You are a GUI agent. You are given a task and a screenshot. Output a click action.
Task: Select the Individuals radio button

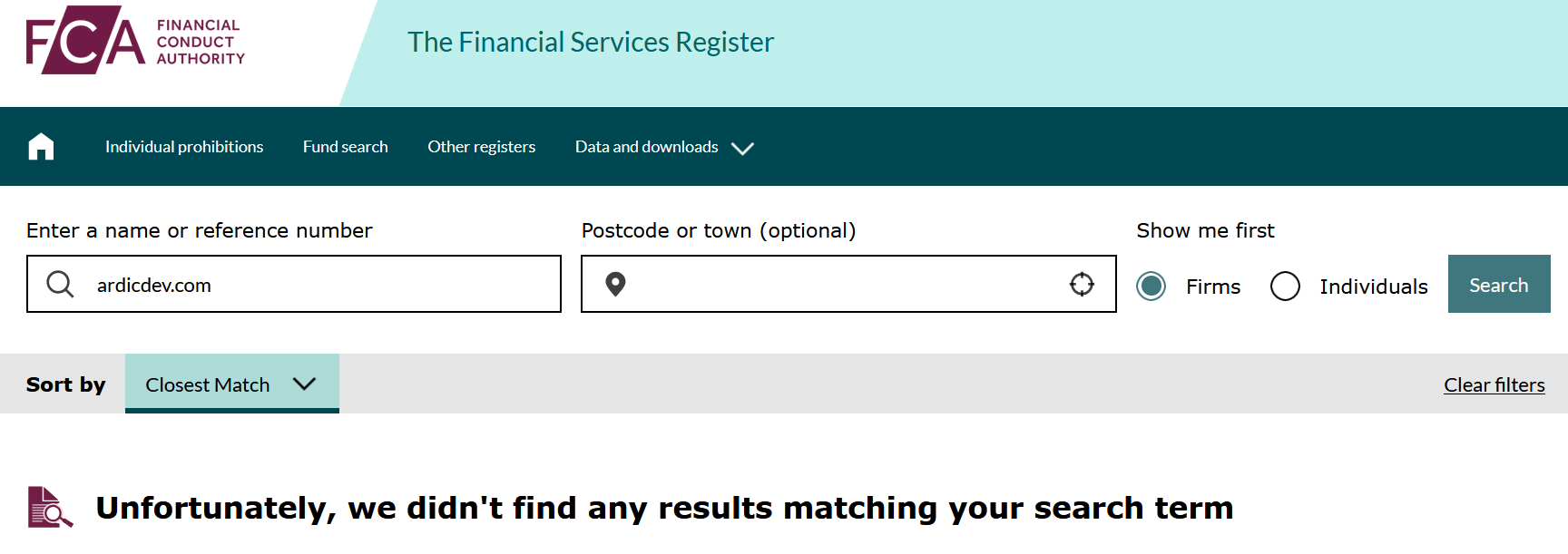click(x=1285, y=286)
